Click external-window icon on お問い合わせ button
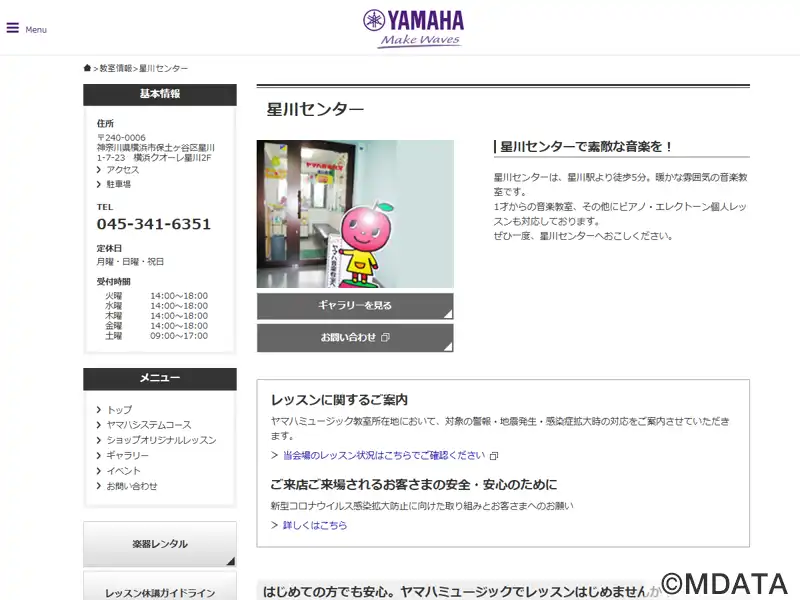 coord(385,337)
